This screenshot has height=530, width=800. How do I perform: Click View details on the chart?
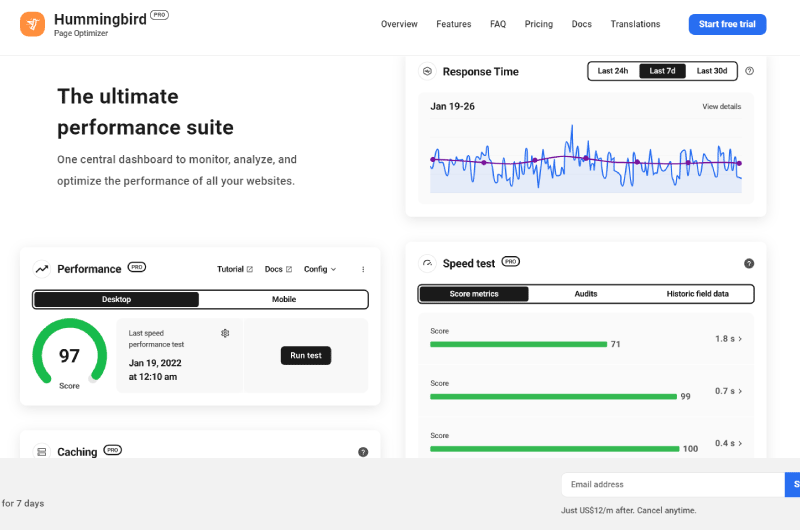point(721,107)
